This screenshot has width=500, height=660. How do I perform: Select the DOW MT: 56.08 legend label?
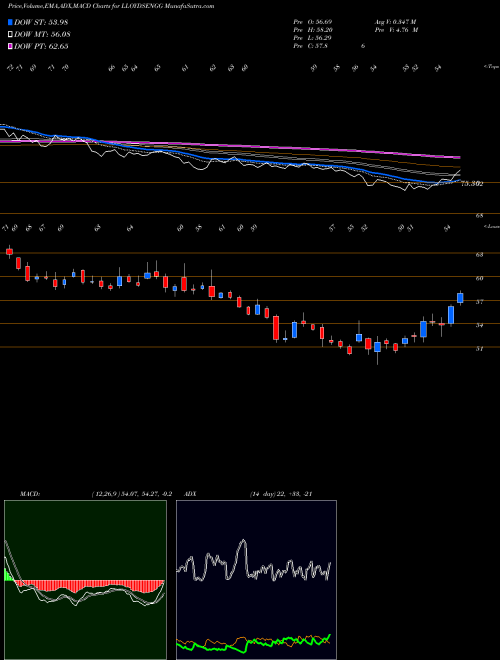(x=42, y=34)
